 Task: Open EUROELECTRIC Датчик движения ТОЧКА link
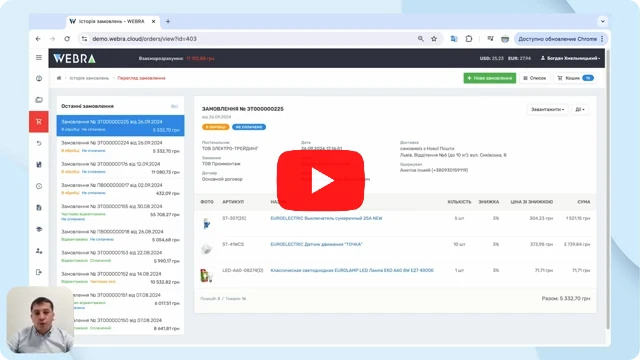tap(316, 244)
